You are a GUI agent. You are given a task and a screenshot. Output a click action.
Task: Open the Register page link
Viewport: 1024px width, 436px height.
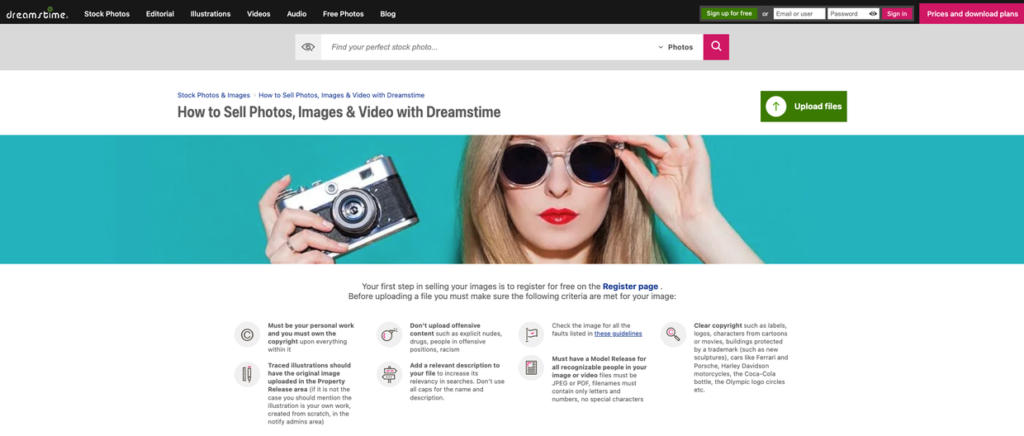631,287
